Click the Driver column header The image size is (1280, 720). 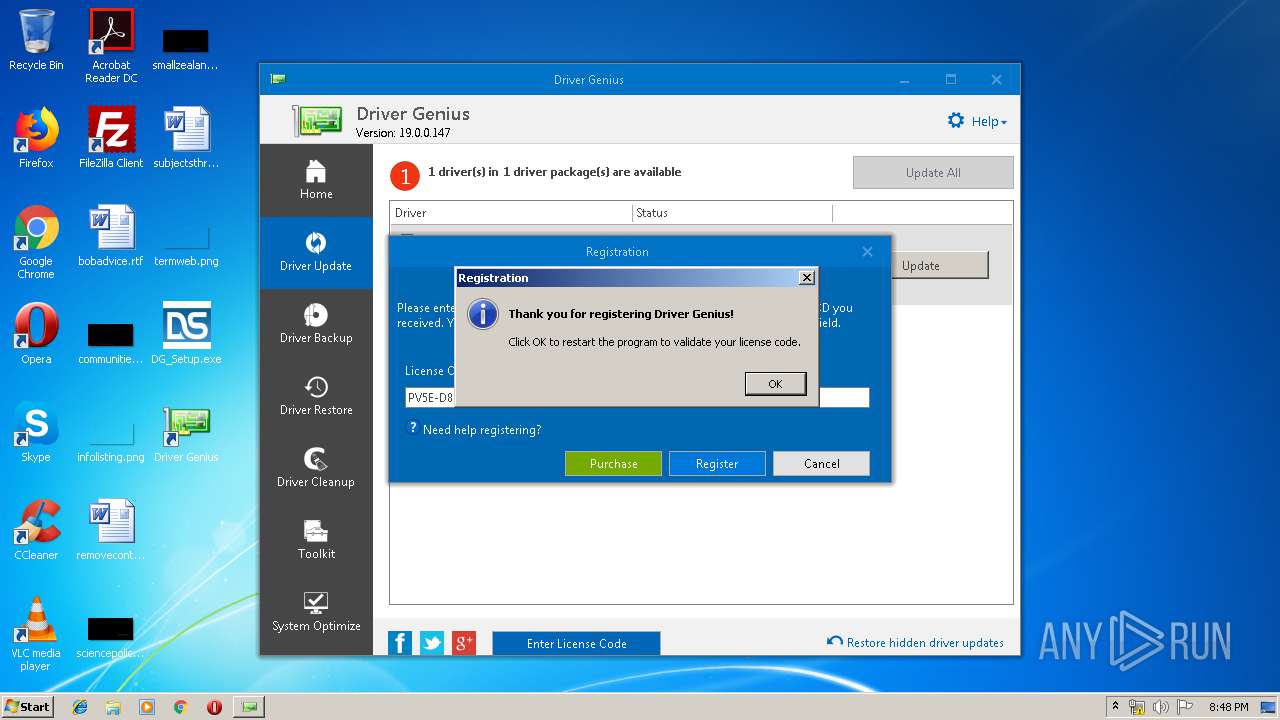(511, 213)
